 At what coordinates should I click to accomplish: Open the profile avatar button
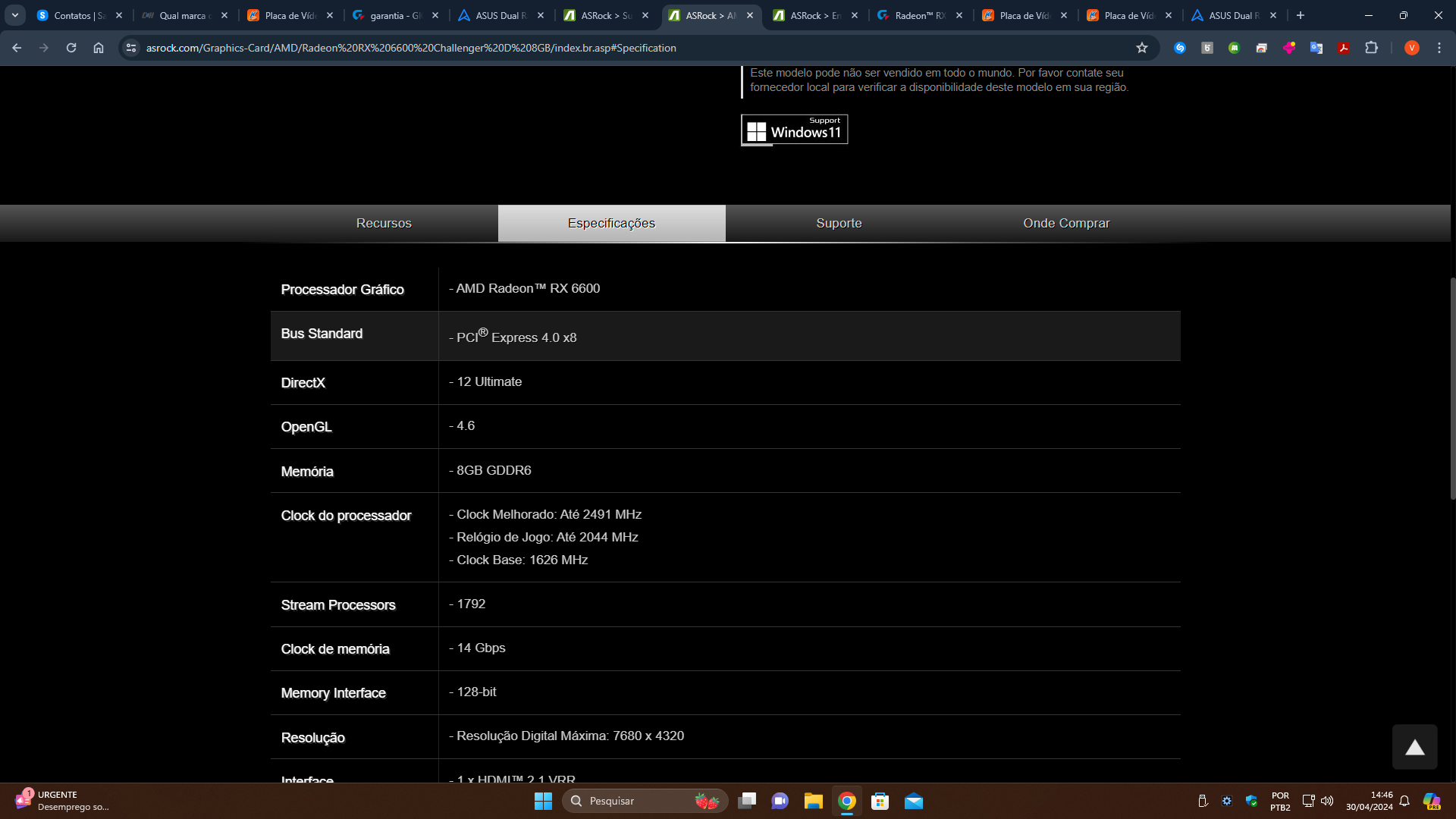coord(1412,48)
